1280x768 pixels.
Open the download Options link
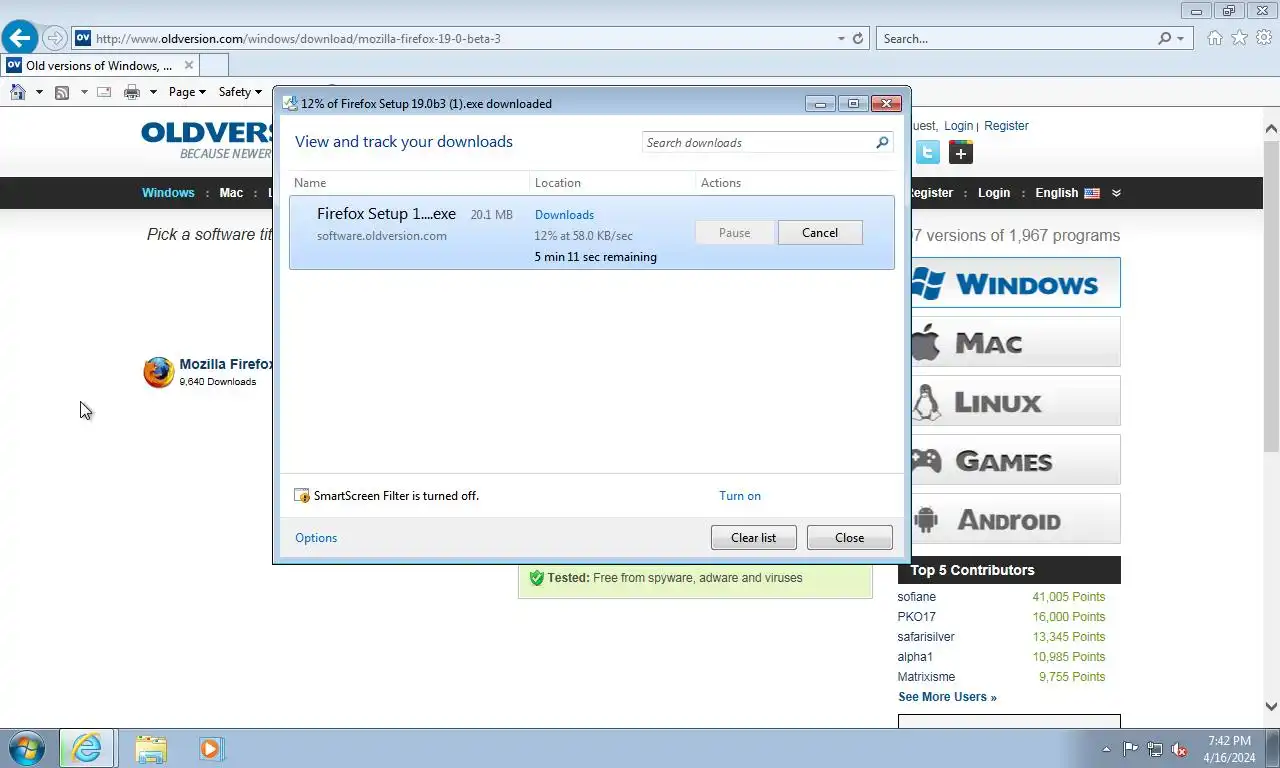click(316, 538)
